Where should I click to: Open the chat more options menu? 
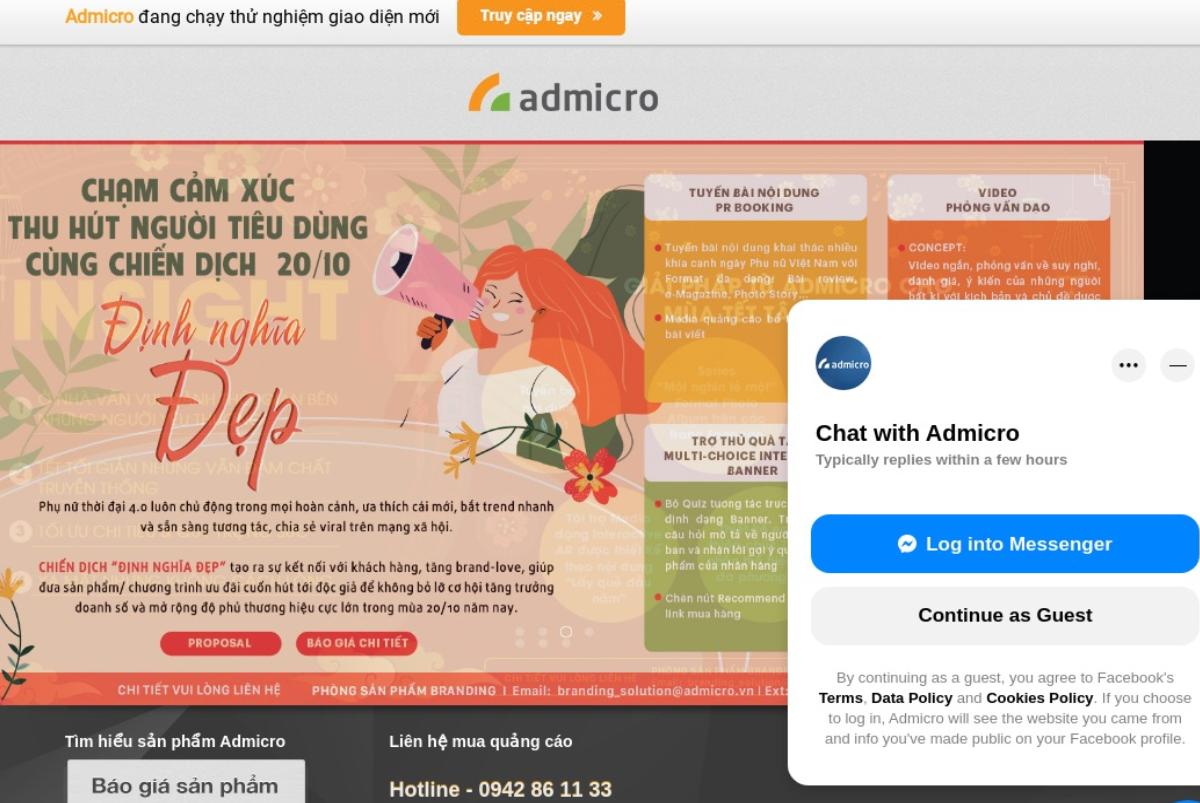(1129, 365)
